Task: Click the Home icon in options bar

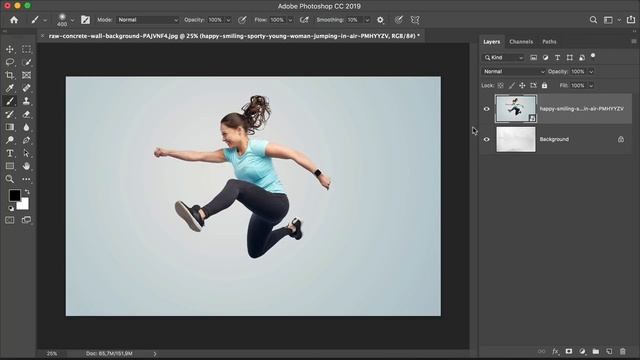Action: pyautogui.click(x=14, y=20)
